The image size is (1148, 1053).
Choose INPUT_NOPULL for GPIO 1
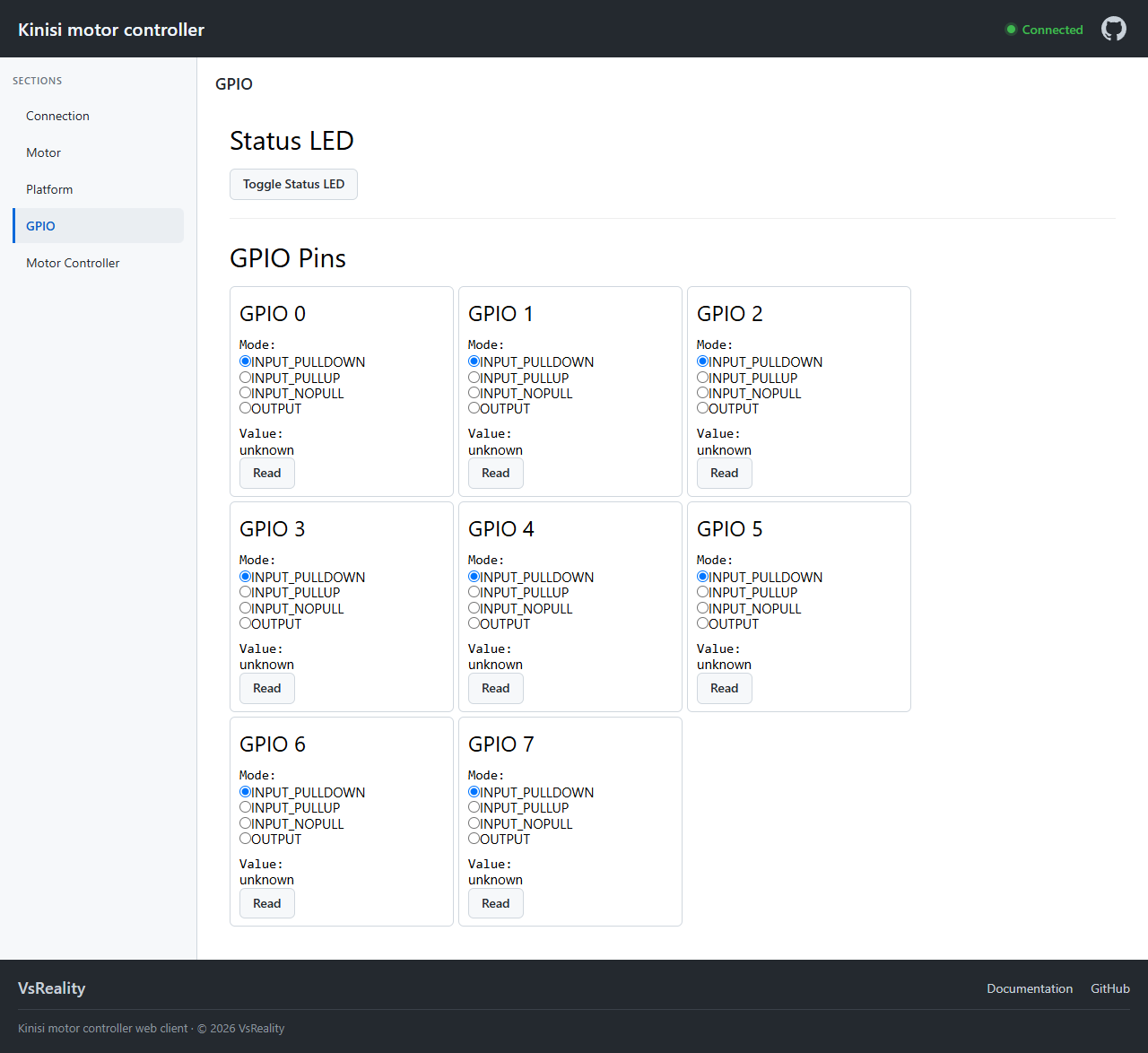(474, 393)
